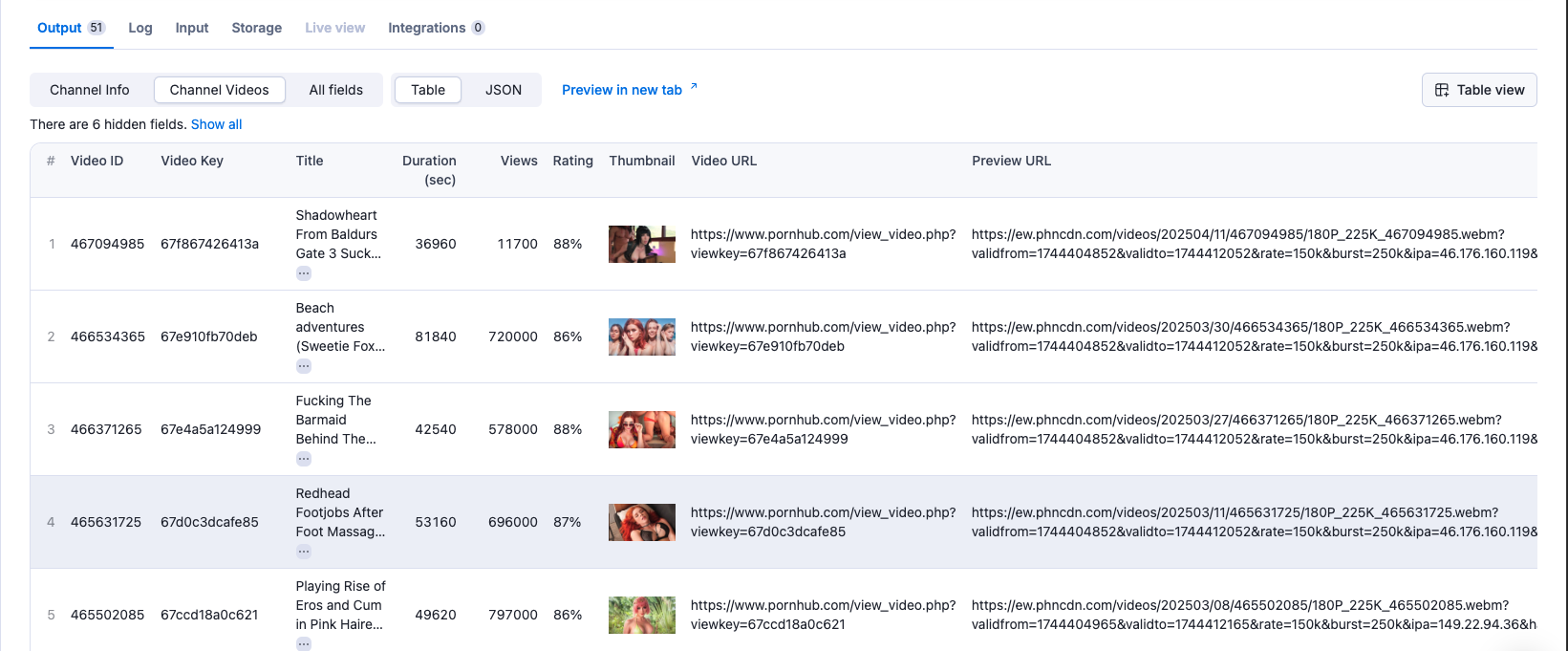1568x651 pixels.
Task: Click the 87% rating cell
Action: tap(568, 522)
